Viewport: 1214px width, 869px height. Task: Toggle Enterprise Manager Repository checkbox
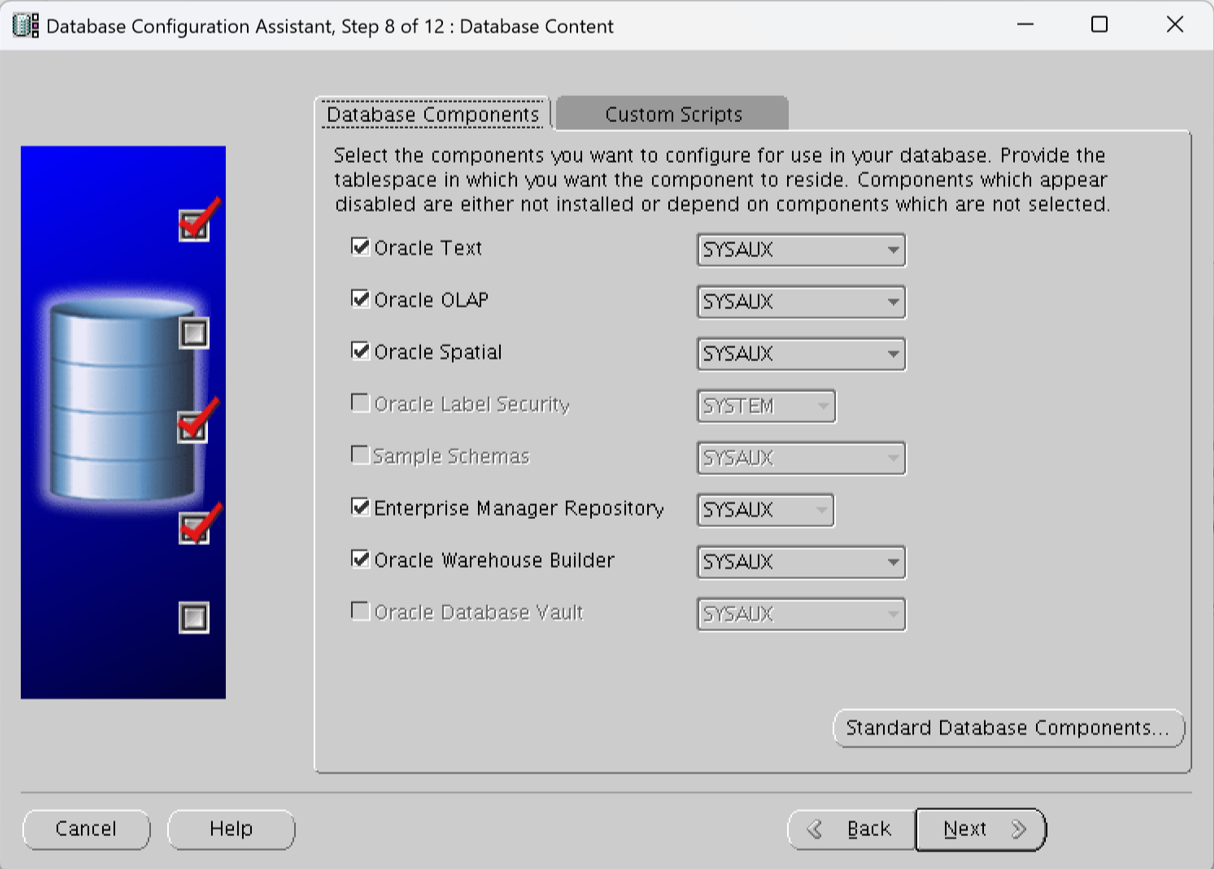point(360,507)
